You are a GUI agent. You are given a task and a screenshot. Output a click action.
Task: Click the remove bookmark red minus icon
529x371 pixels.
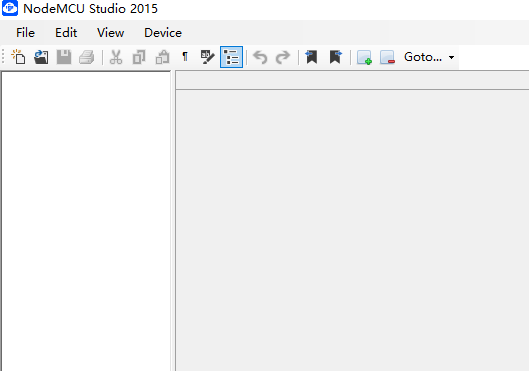[387, 57]
